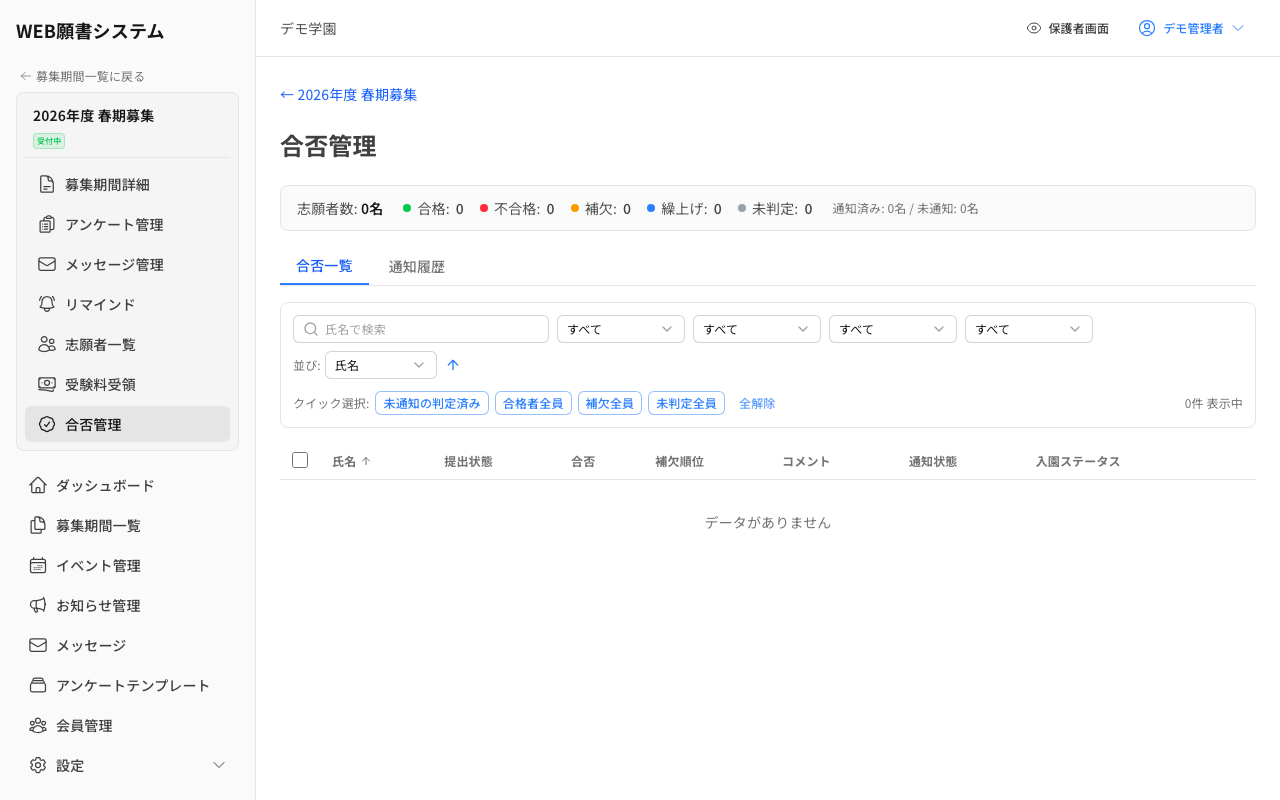Tick the select-all checkbox in table header
Image resolution: width=1280 pixels, height=800 pixels.
[x=300, y=460]
